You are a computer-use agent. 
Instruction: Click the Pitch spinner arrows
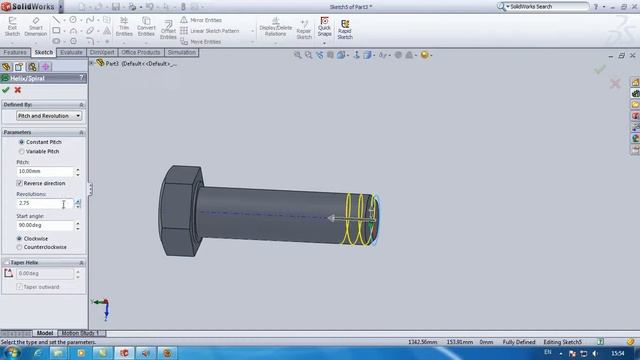coord(78,171)
